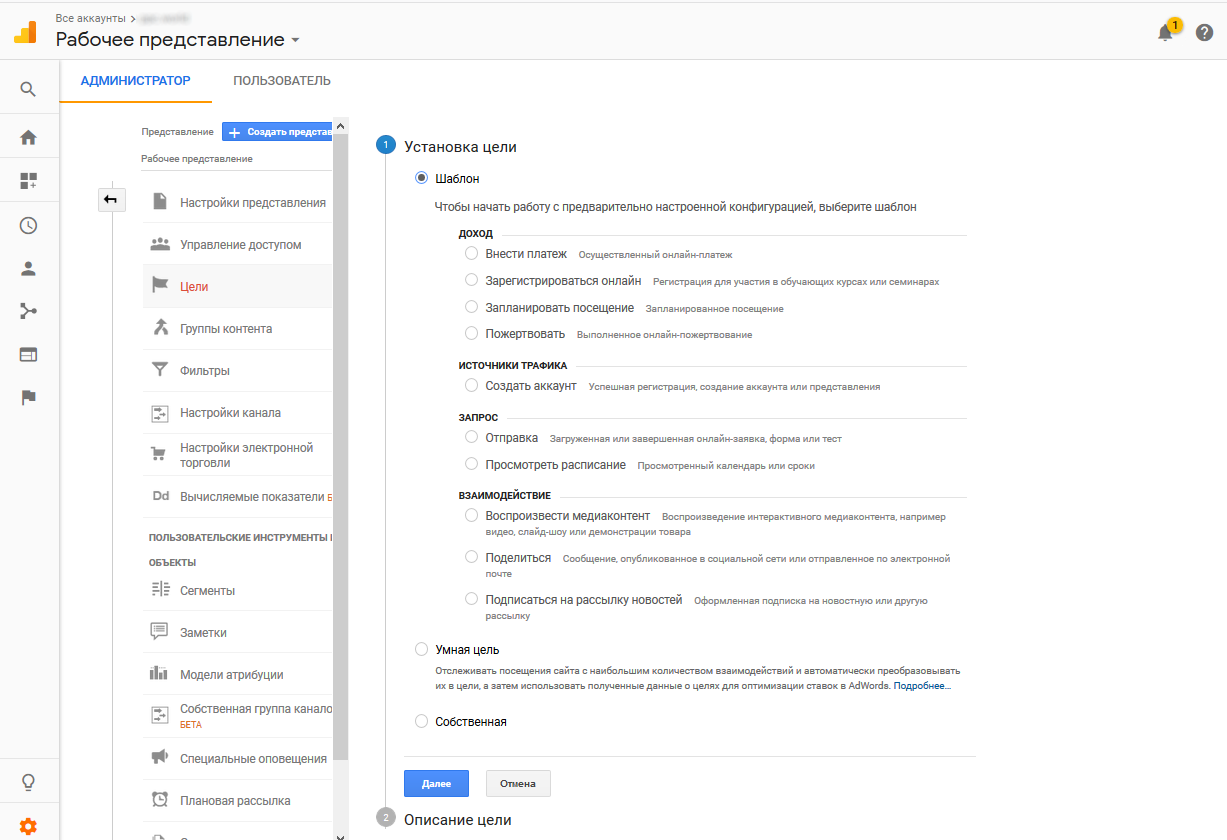Expand step 2 'Описание цели'
Viewport: 1227px width, 840px height.
pos(457,820)
